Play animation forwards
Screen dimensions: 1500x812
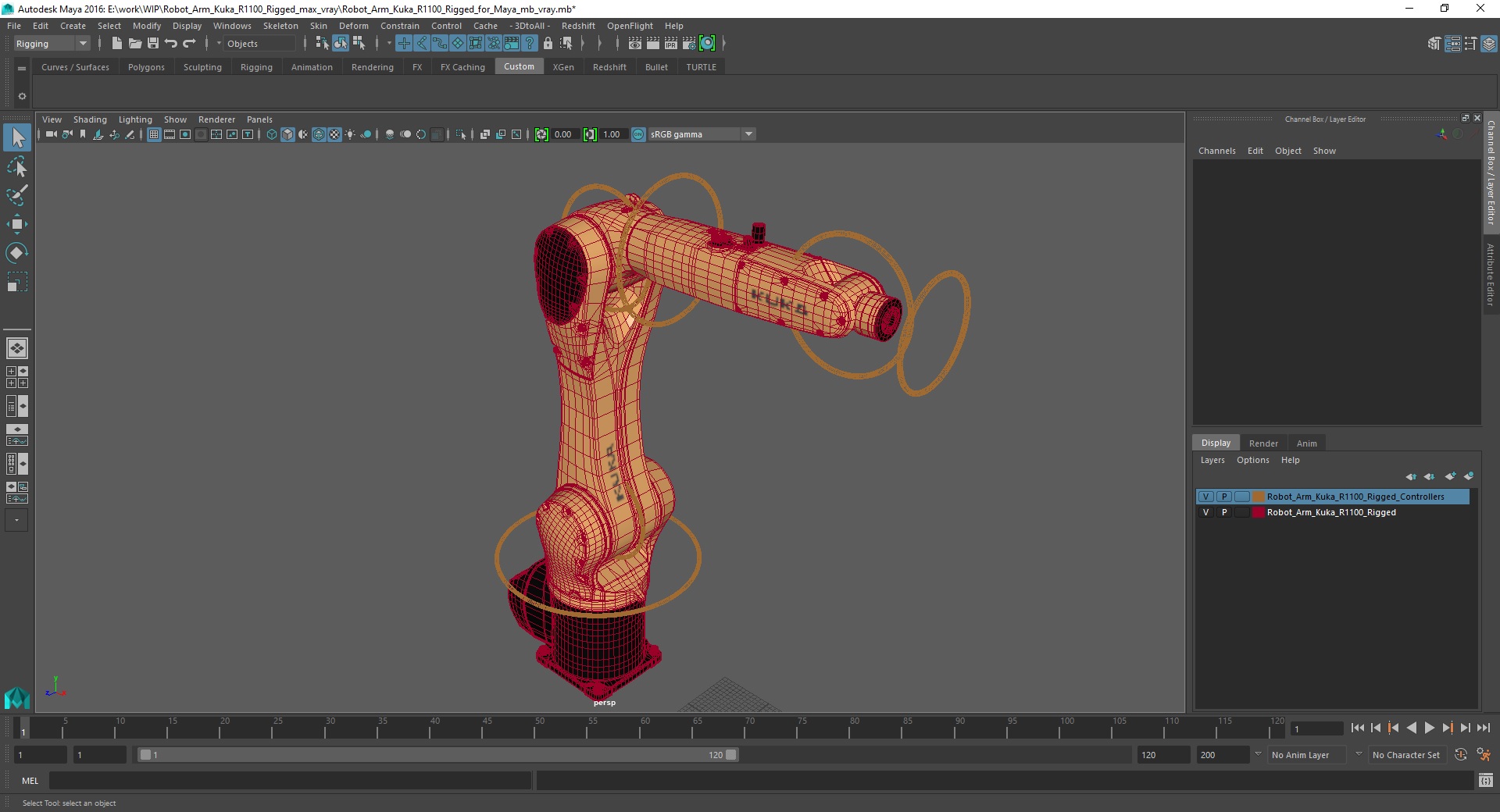1429,728
